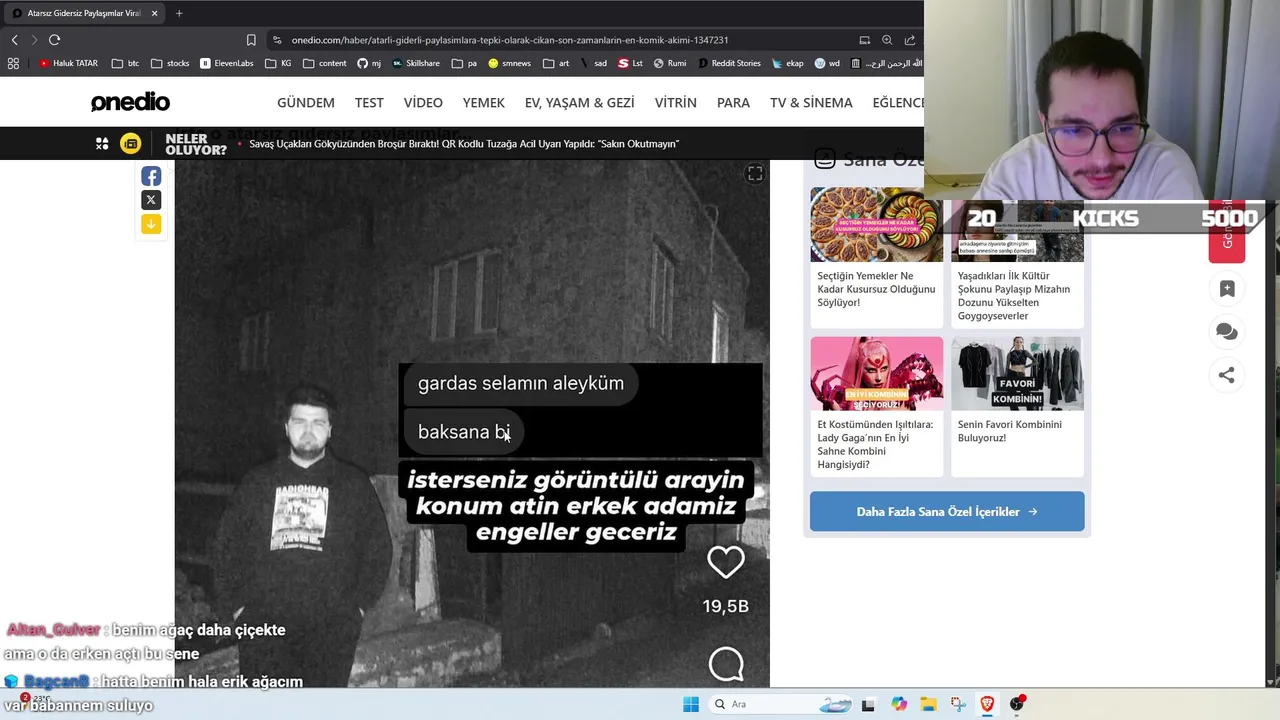1280x720 pixels.
Task: Bookmark this page in address bar
Action: [251, 40]
